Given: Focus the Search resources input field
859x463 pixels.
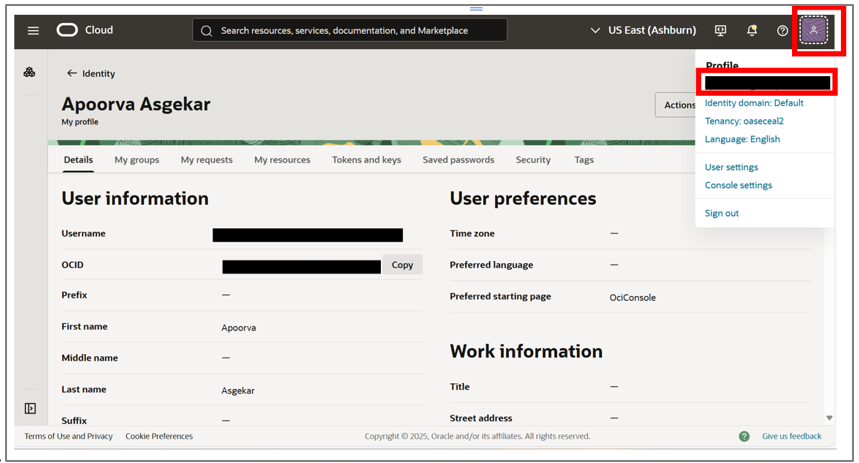Looking at the screenshot, I should click(x=350, y=31).
